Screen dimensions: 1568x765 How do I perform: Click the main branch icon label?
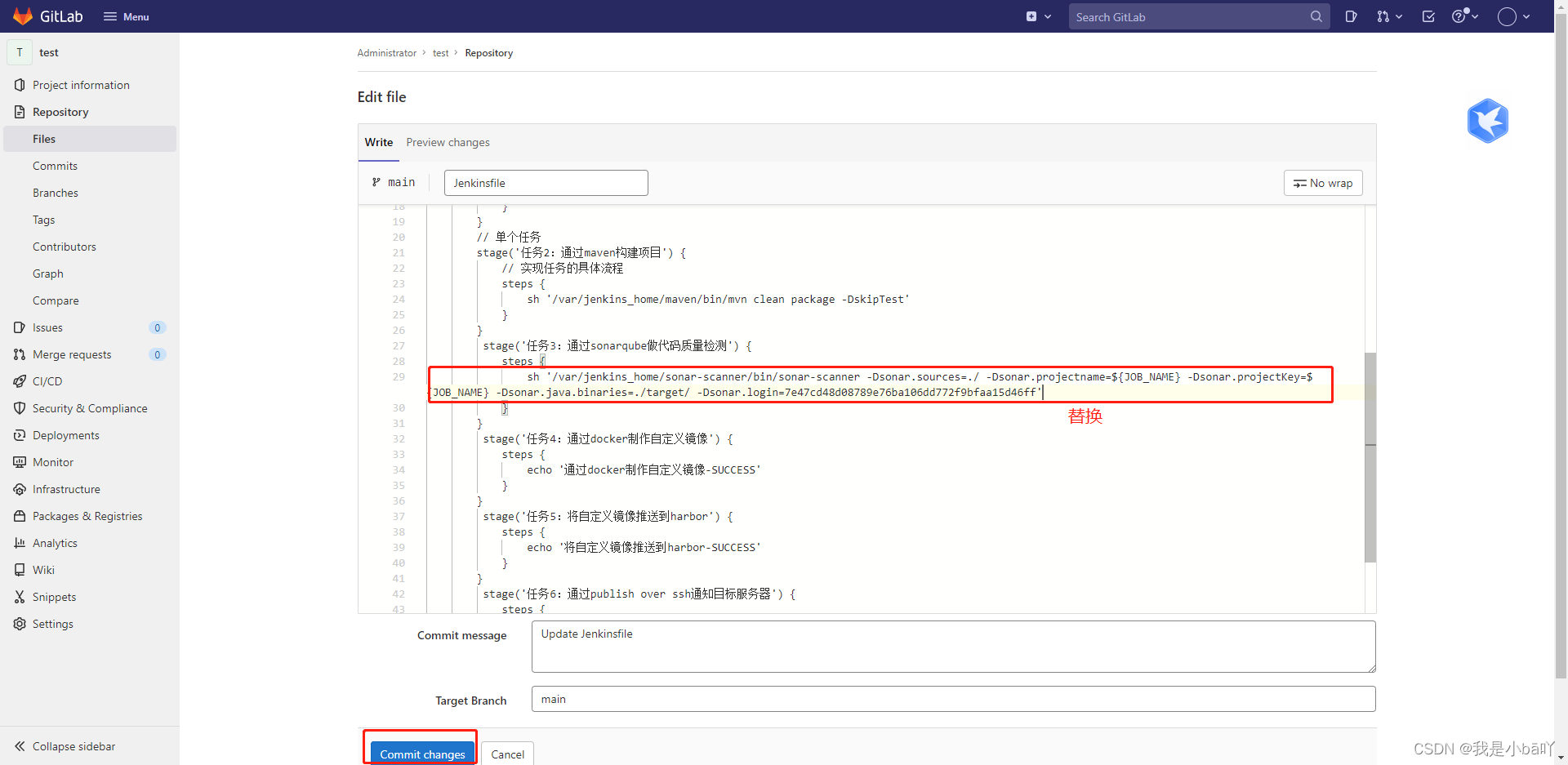394,182
